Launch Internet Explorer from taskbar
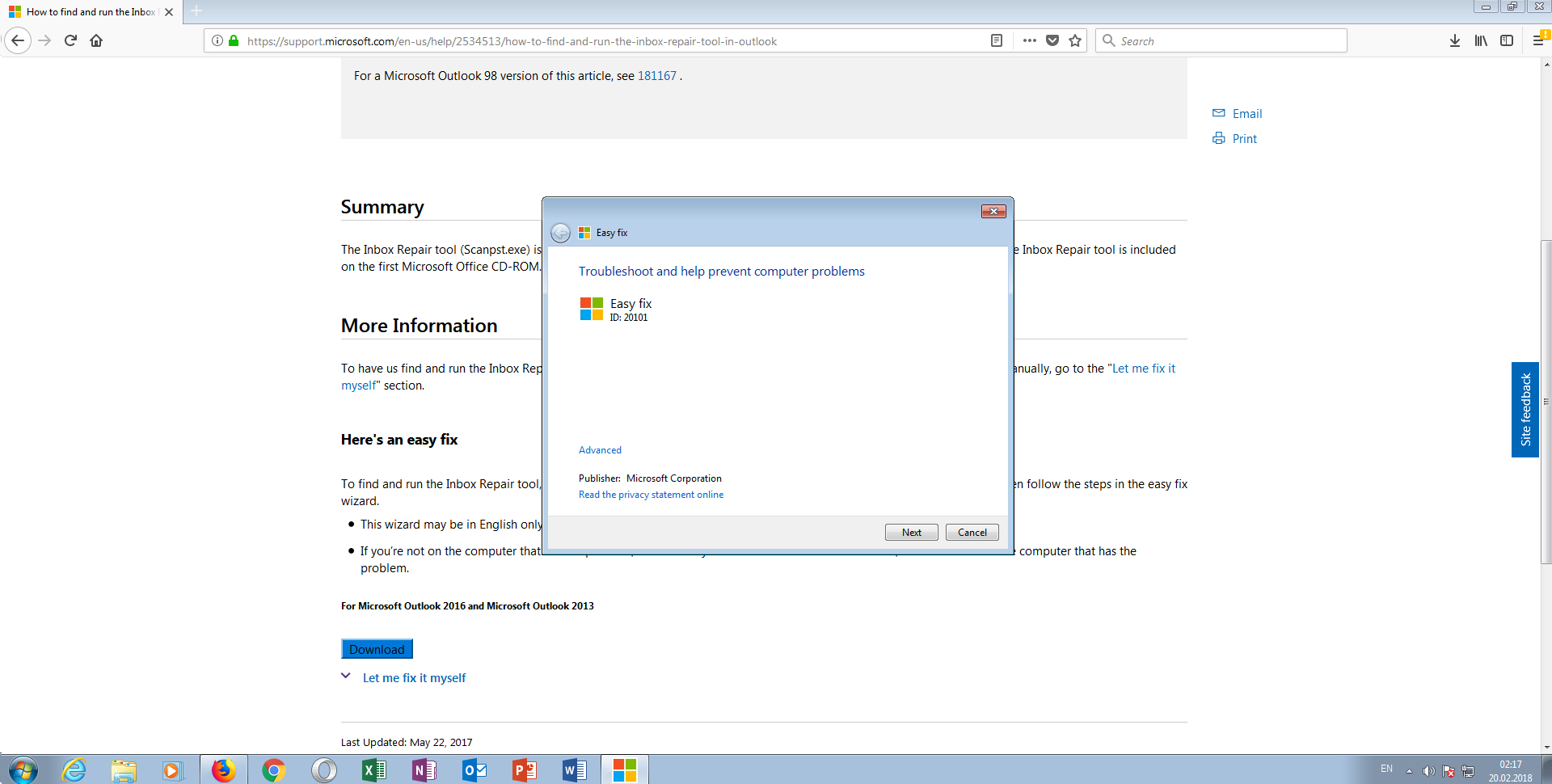The width and height of the screenshot is (1552, 784). (x=74, y=770)
